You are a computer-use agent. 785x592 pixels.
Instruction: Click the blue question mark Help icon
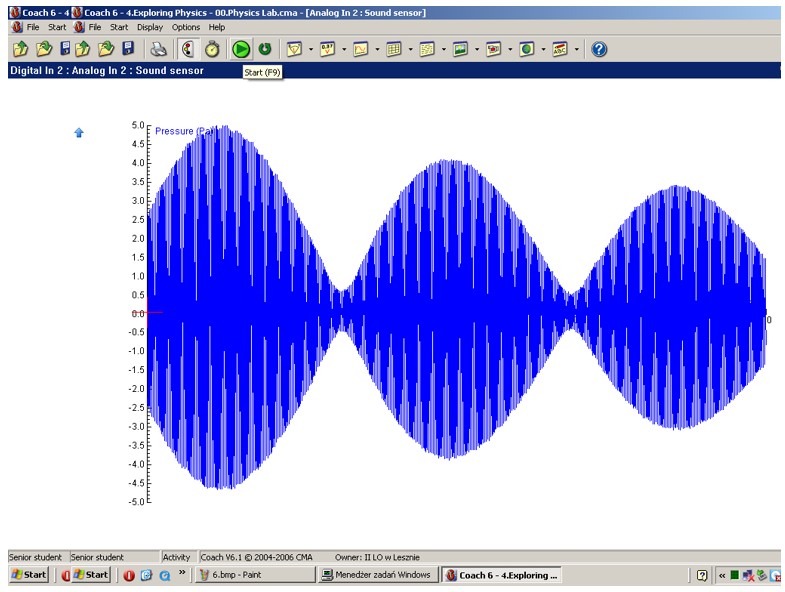point(599,48)
